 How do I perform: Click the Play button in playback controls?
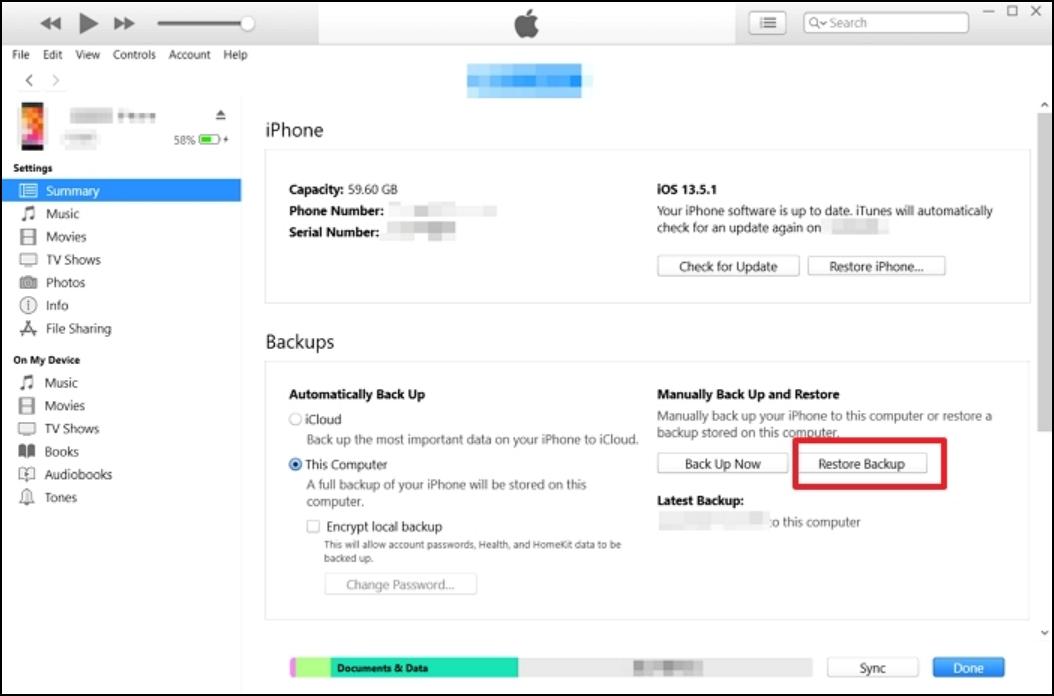tap(88, 23)
